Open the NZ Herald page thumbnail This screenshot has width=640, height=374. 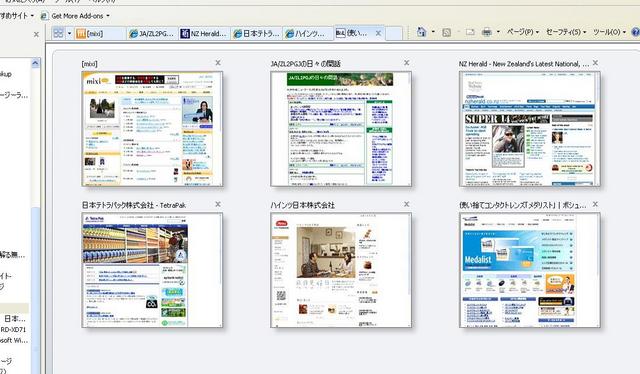pos(530,129)
